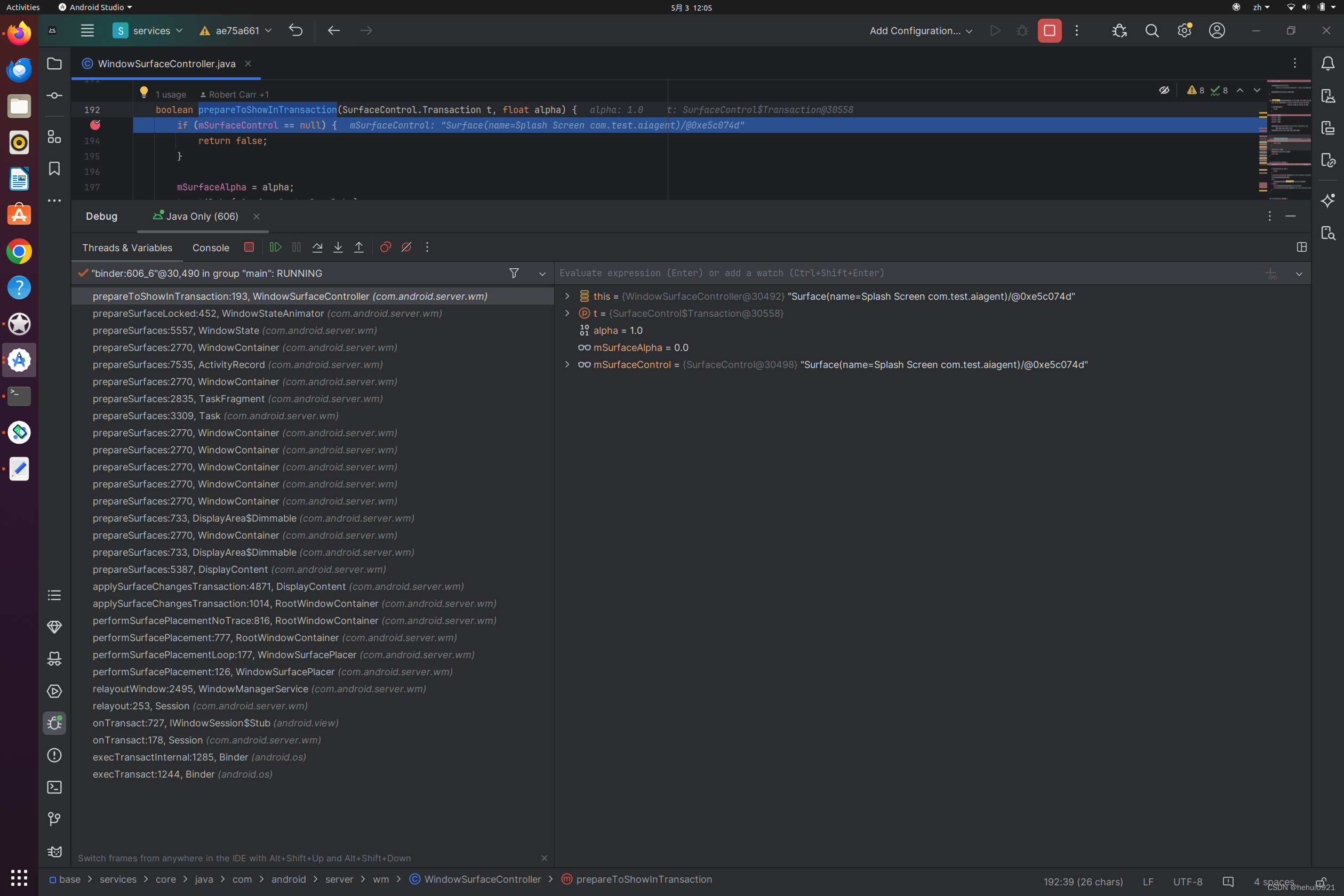This screenshot has height=896, width=1344.
Task: Open Firefox from the Ubuntu dock
Action: pyautogui.click(x=19, y=33)
